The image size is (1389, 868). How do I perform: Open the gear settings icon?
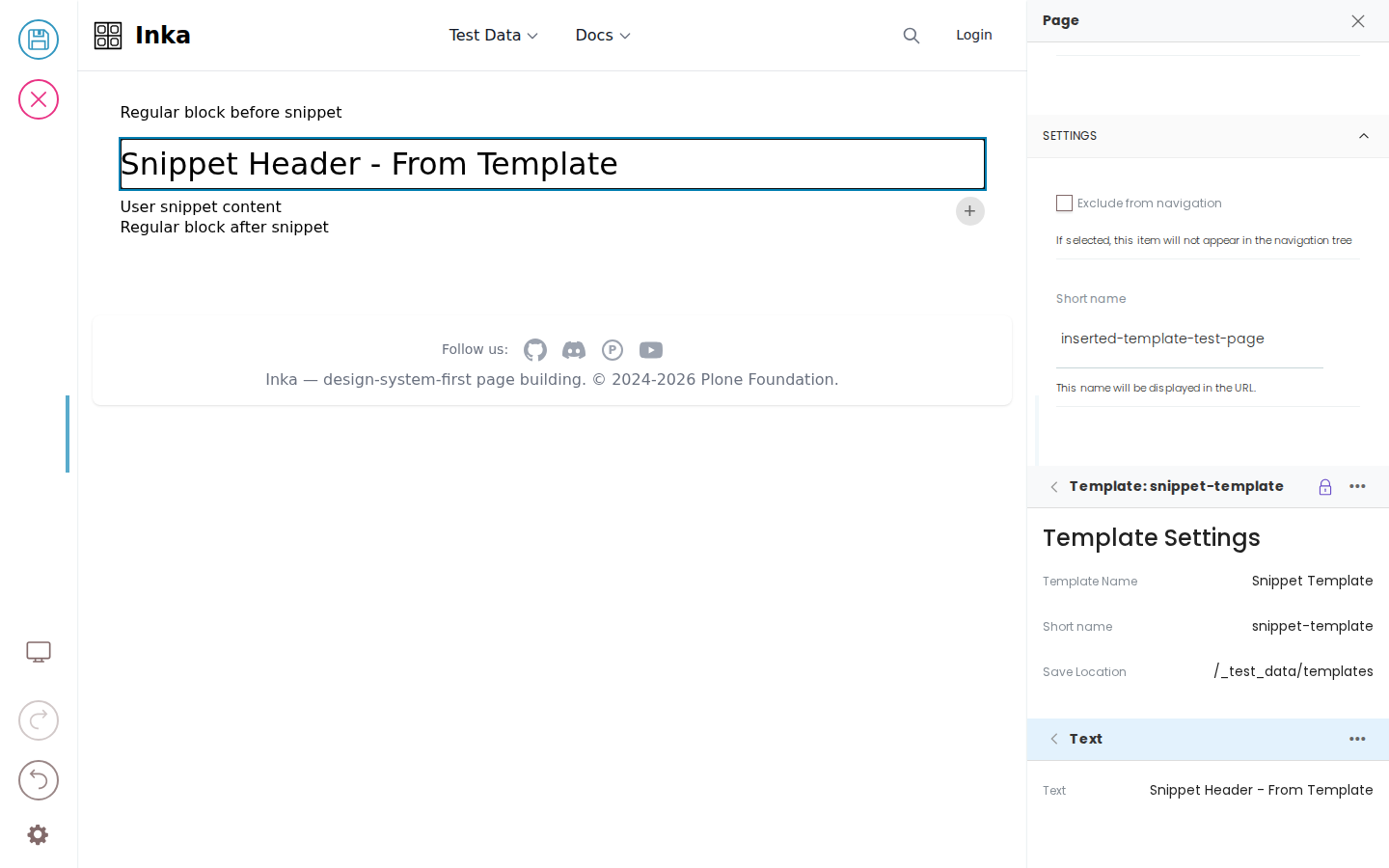[38, 835]
